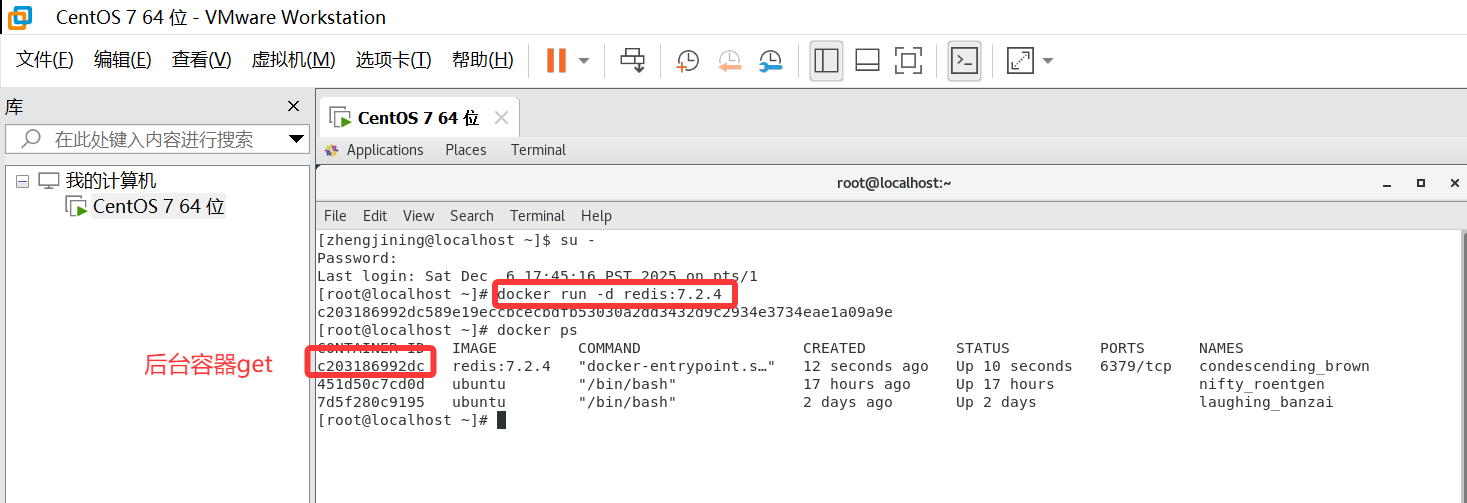Close the root@localhost terminal window
The image size is (1467, 503).
point(1454,183)
